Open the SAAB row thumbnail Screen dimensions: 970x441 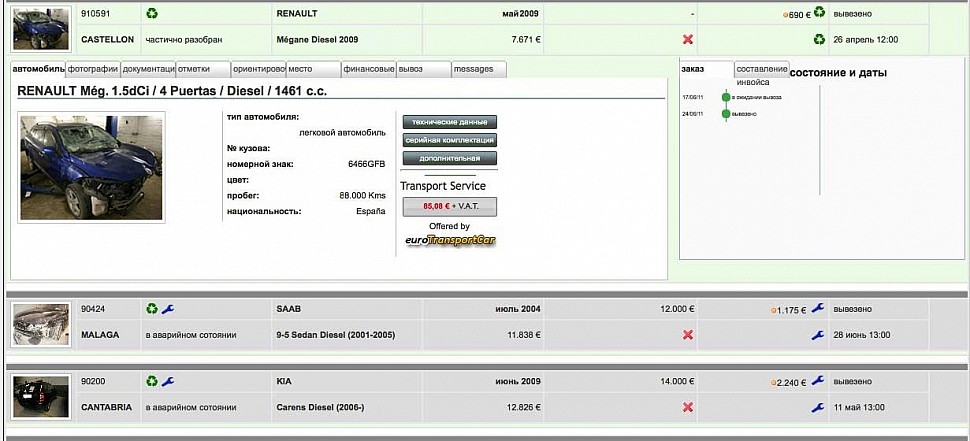coord(41,325)
